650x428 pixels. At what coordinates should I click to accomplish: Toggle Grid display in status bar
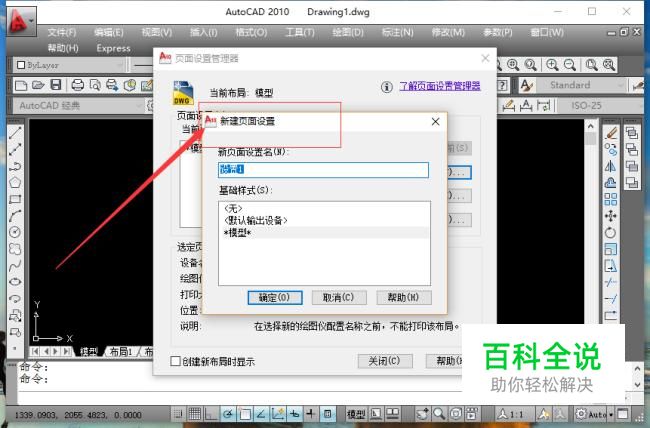tap(195, 413)
